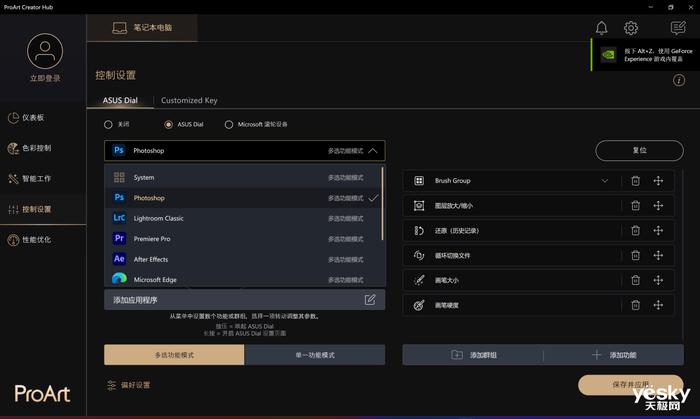Choose Lightroom Classic from the app list
The height and width of the screenshot is (419, 700).
[x=243, y=218]
